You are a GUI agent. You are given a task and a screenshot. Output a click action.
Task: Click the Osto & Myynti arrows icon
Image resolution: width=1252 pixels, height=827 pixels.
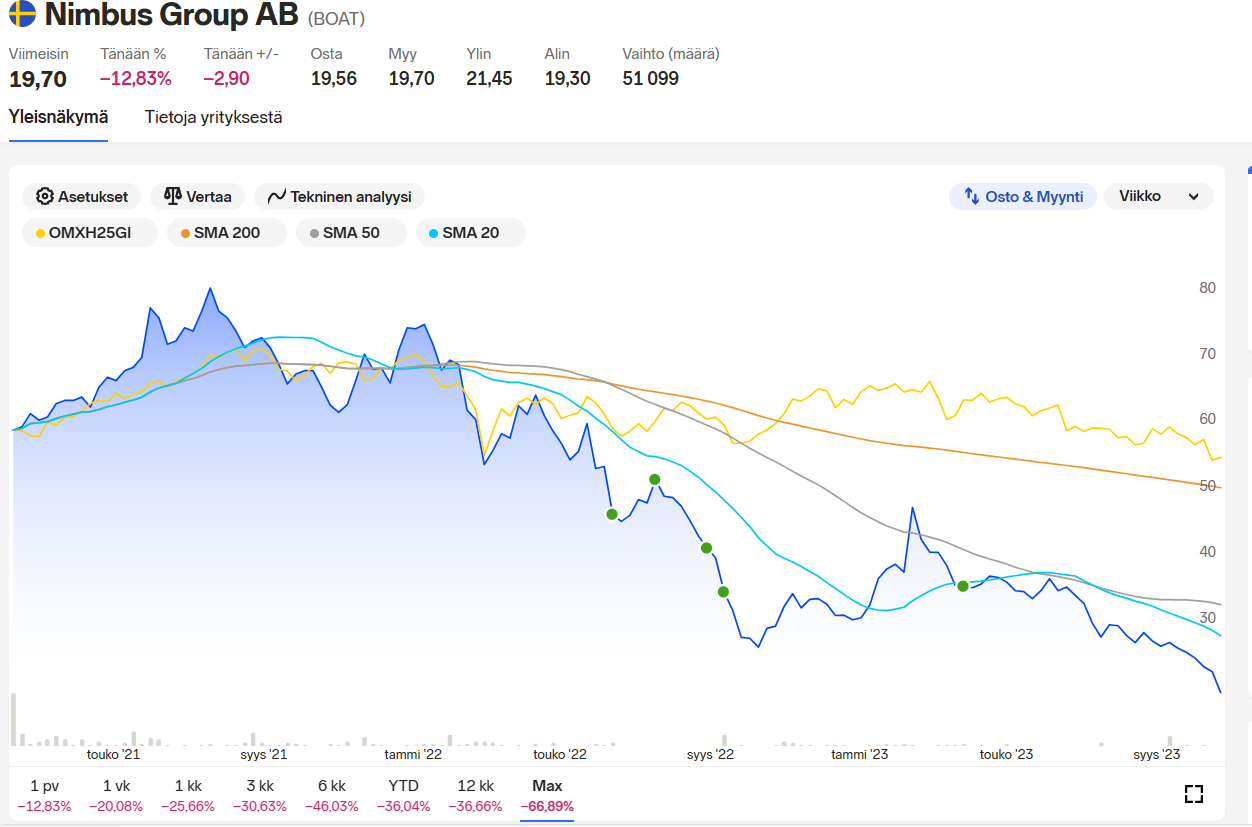[x=971, y=197]
